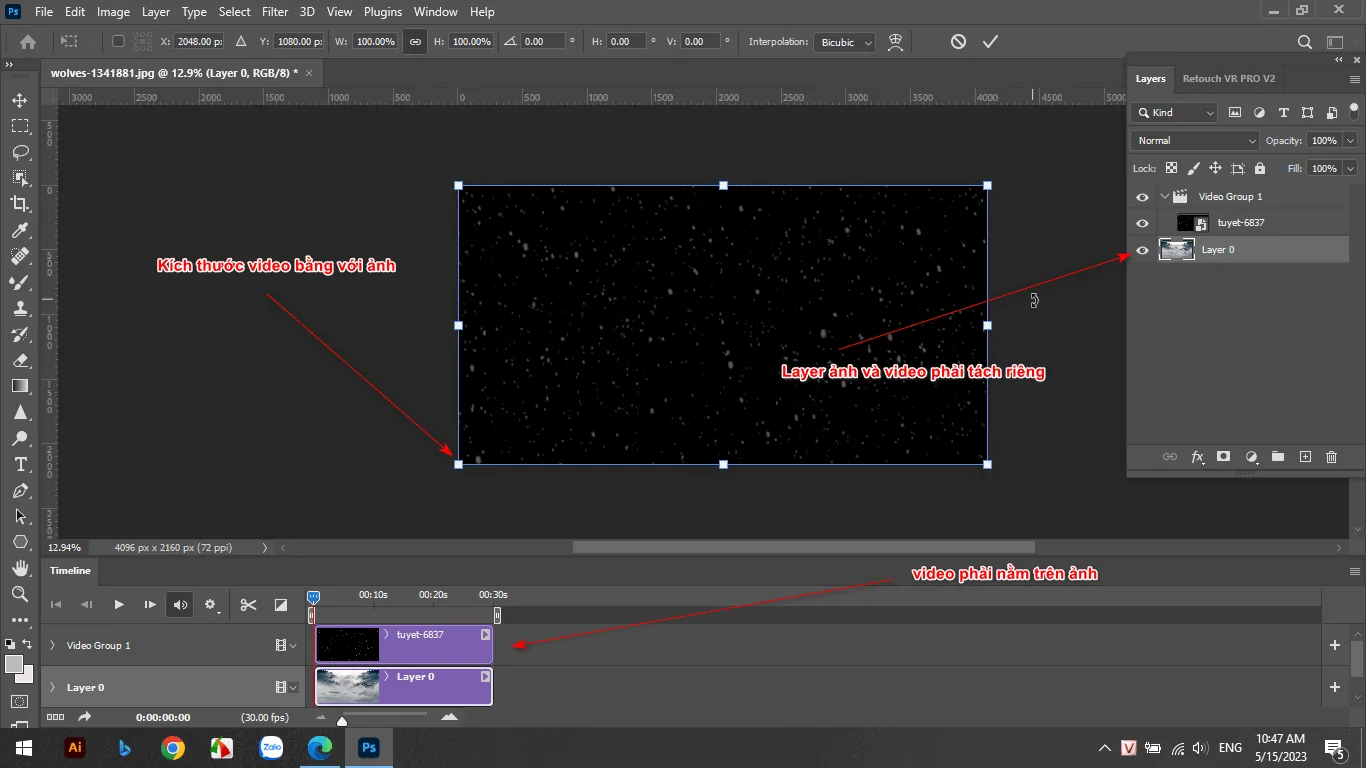1366x768 pixels.
Task: Switch to the Retouch VR PRO V2 tab
Action: pyautogui.click(x=1229, y=78)
